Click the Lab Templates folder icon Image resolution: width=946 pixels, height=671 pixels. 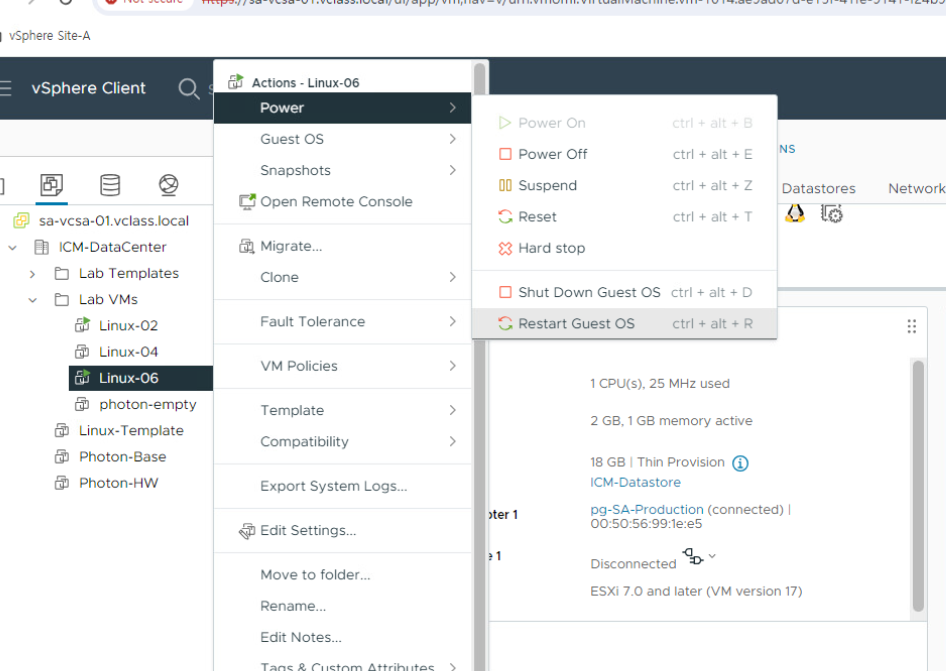click(62, 273)
